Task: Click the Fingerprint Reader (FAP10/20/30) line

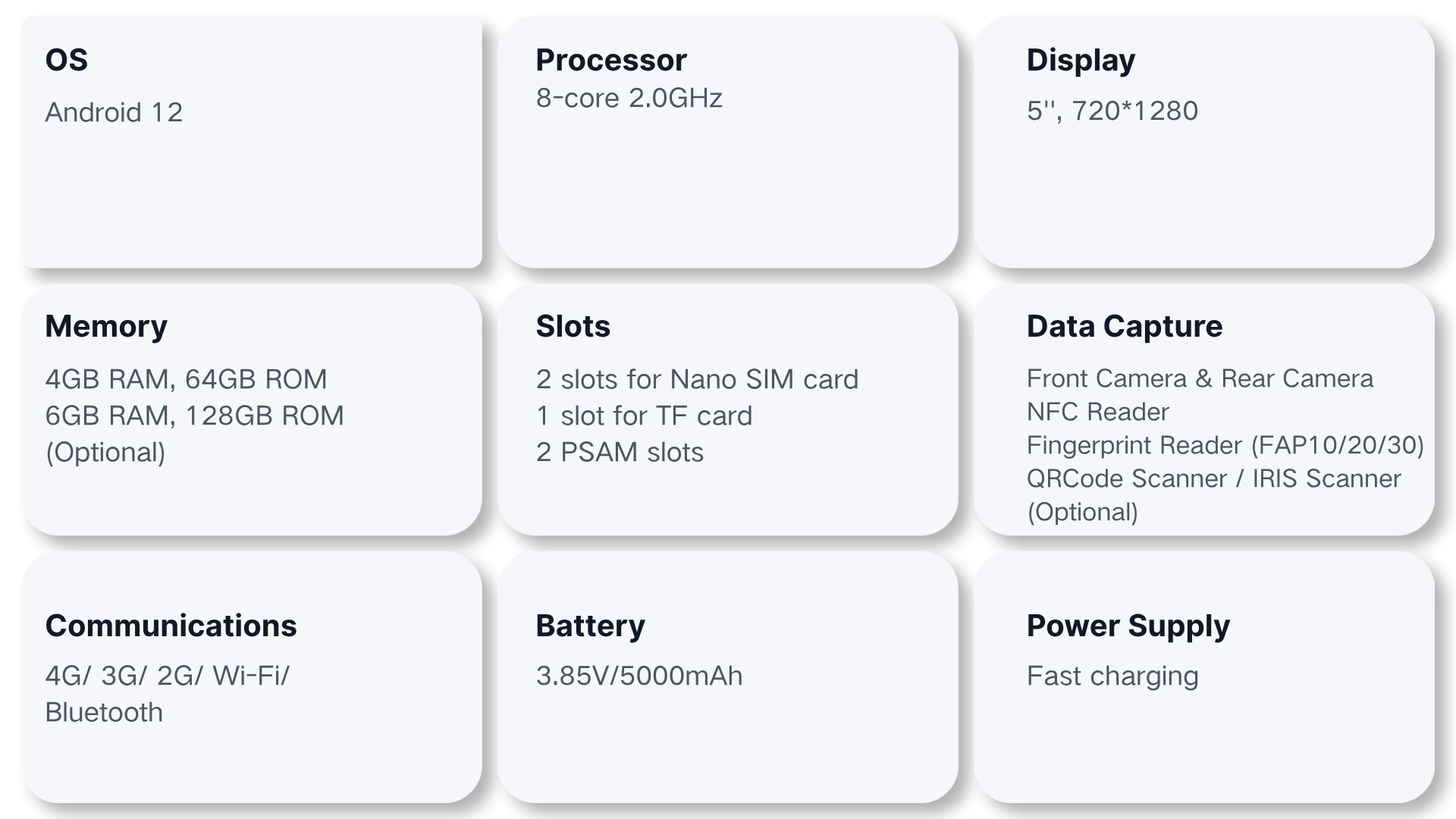Action: [1225, 445]
